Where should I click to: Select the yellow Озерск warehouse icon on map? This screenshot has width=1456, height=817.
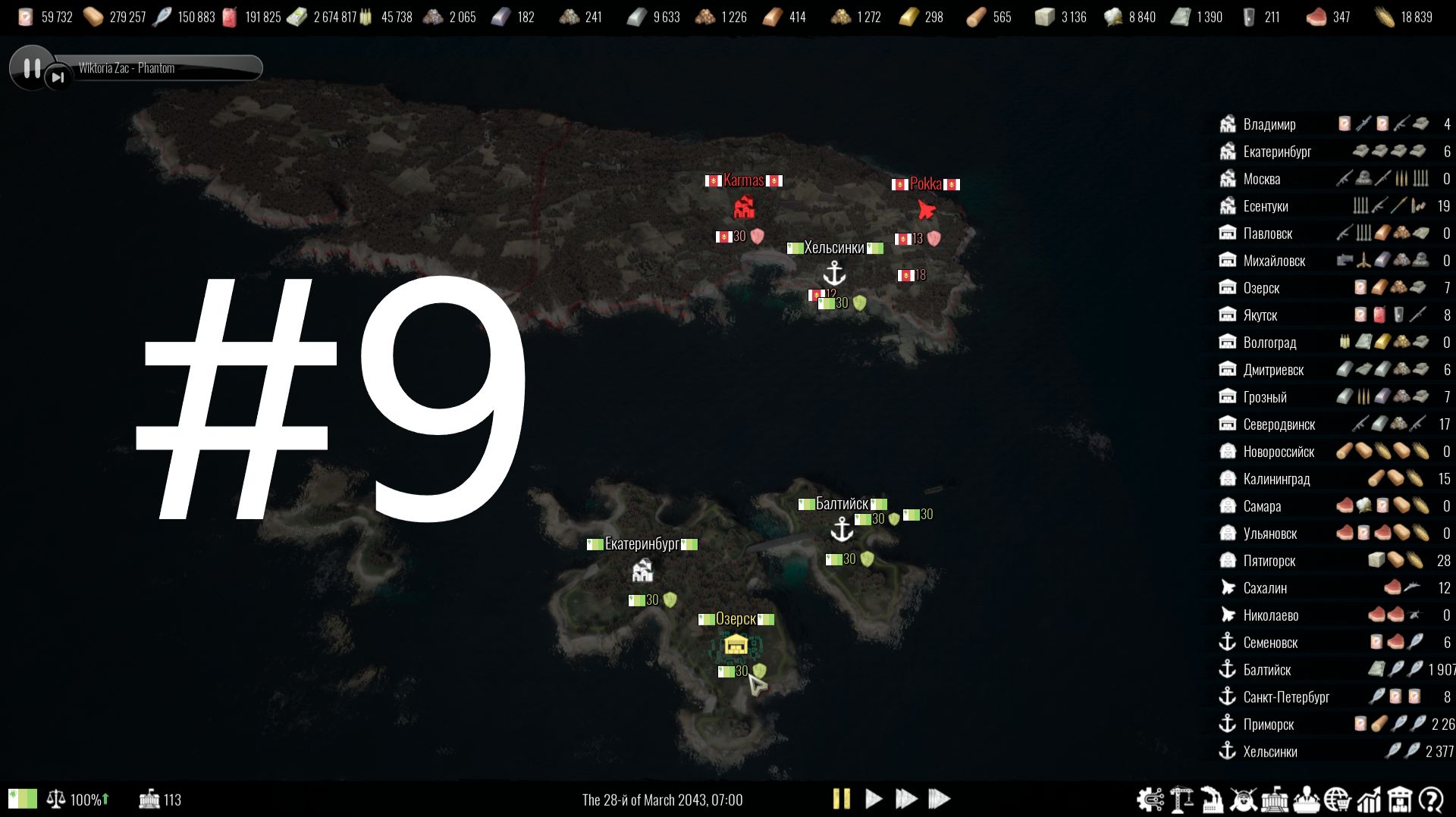click(x=736, y=645)
